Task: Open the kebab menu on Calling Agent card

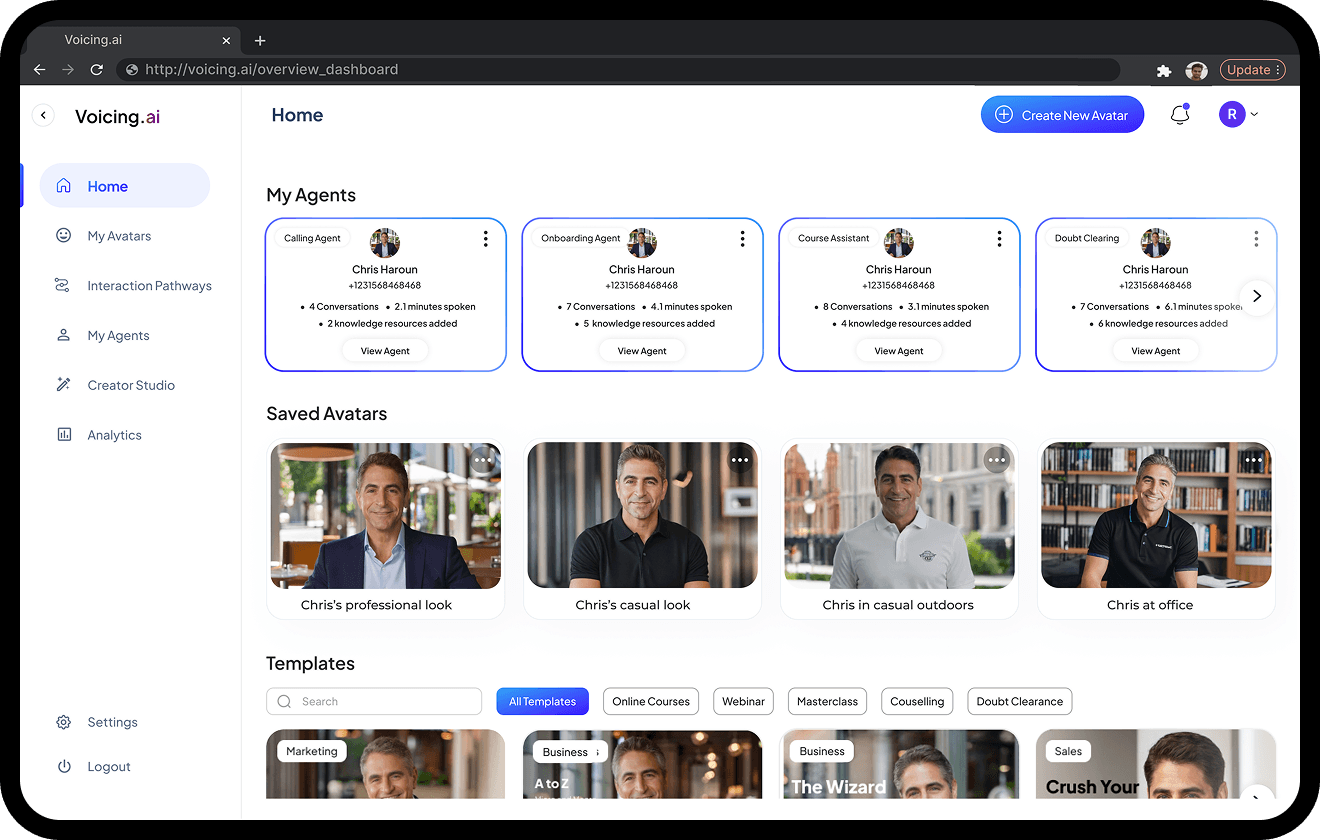Action: tap(485, 238)
